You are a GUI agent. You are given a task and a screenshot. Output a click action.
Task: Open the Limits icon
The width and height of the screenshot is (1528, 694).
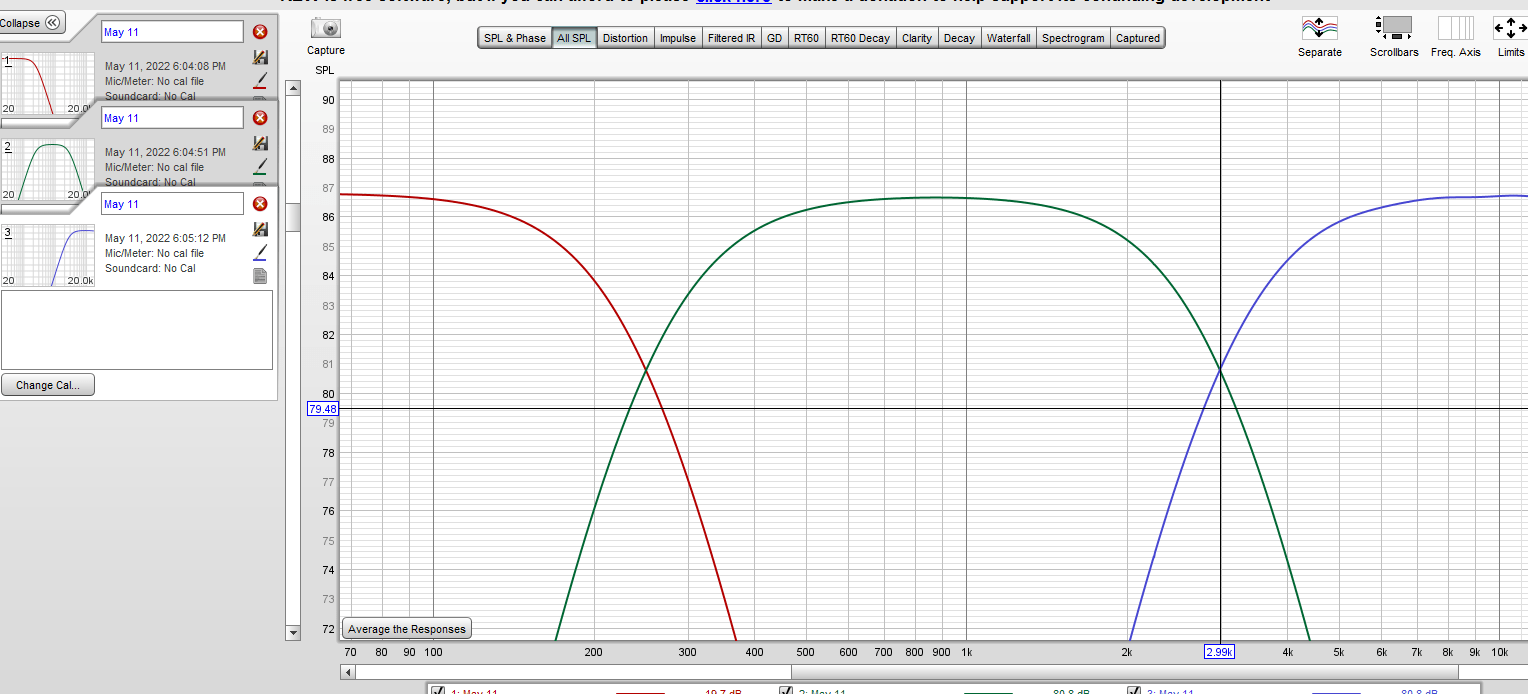(x=1510, y=27)
